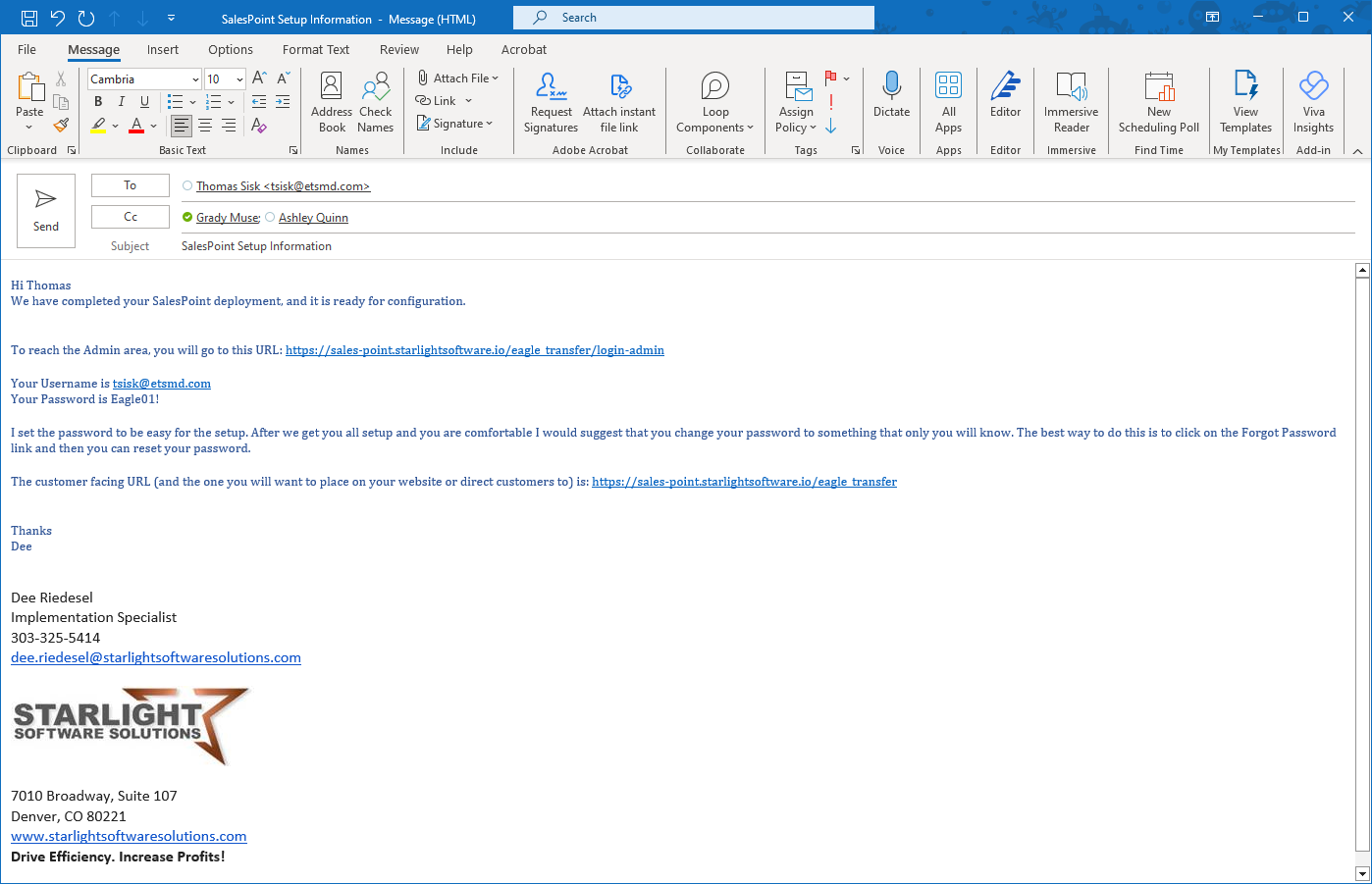Image resolution: width=1372 pixels, height=884 pixels.
Task: Clear all formatting icon
Action: 259,126
